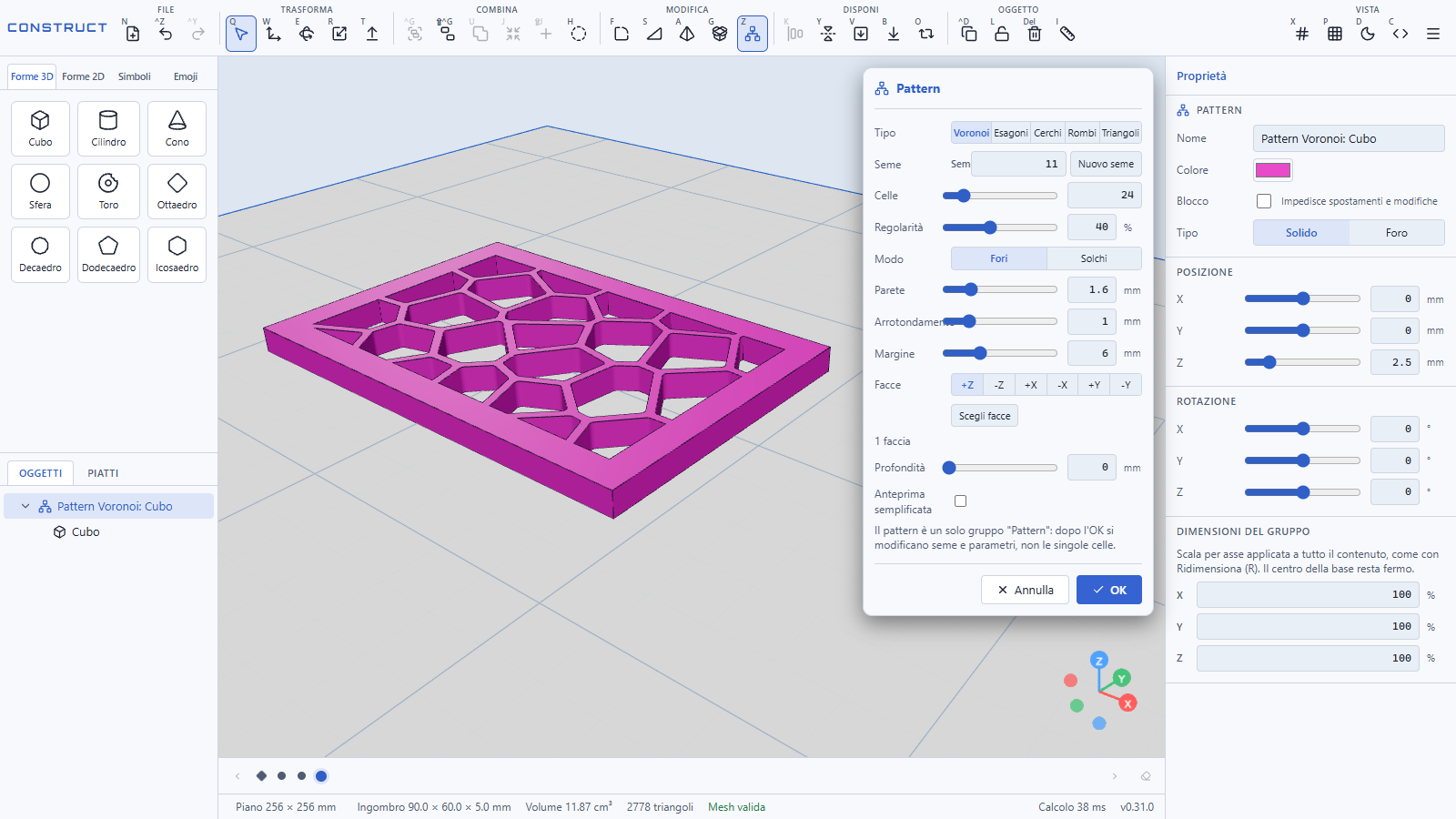This screenshot has width=1456, height=819.
Task: Click the pyramid-shaped modify tool
Action: [687, 34]
